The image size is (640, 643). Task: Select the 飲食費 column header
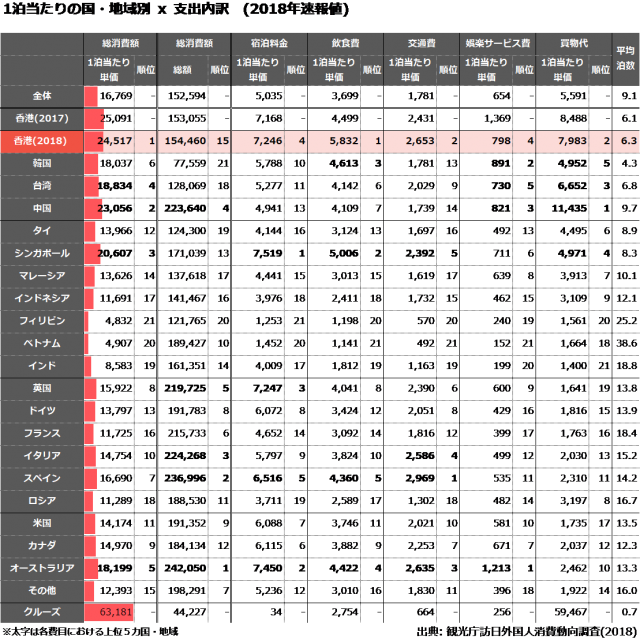[x=346, y=45]
